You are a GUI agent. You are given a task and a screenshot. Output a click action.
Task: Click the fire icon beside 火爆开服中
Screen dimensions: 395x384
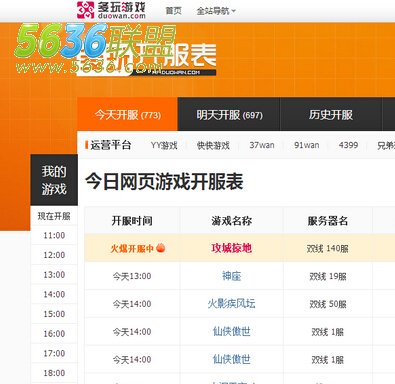coord(161,248)
